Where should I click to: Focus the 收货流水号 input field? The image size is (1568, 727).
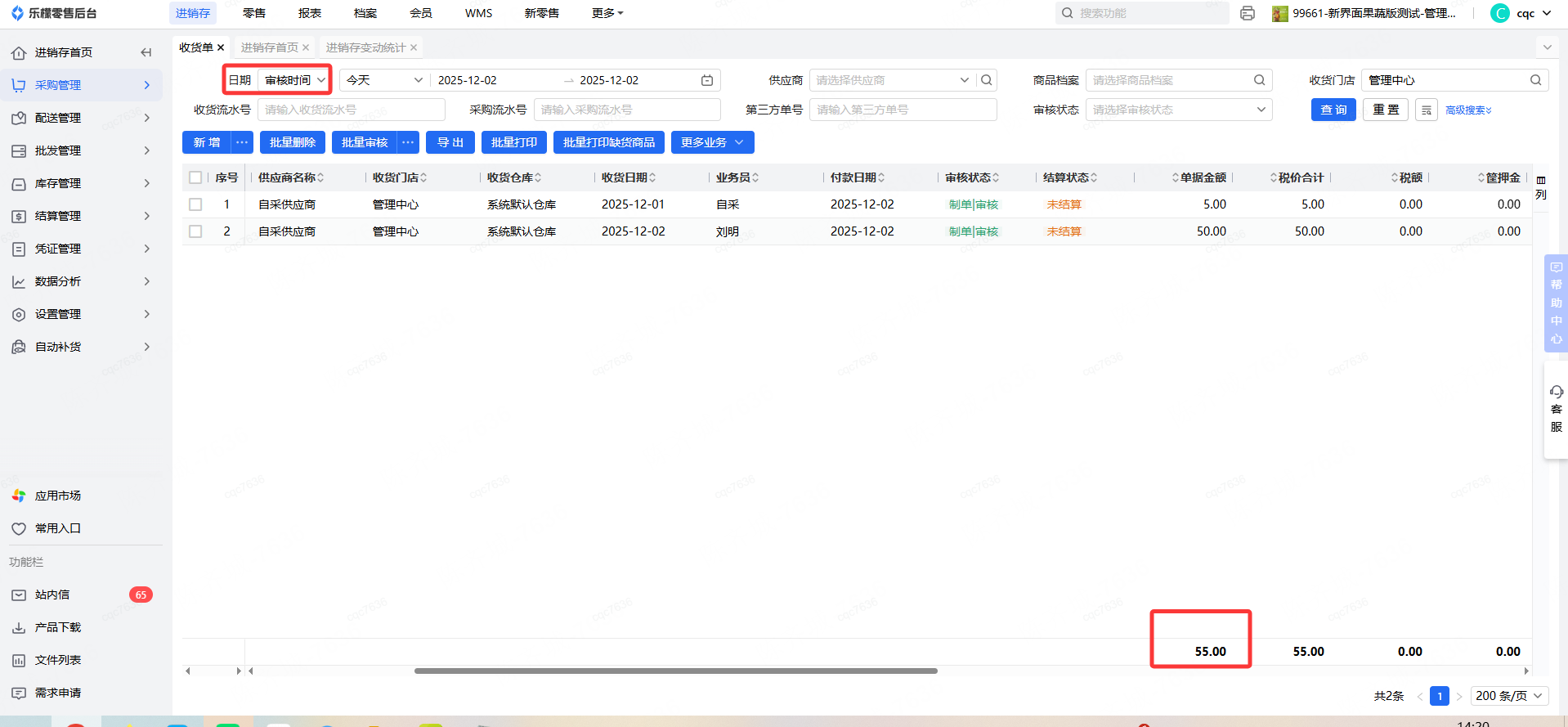[352, 110]
